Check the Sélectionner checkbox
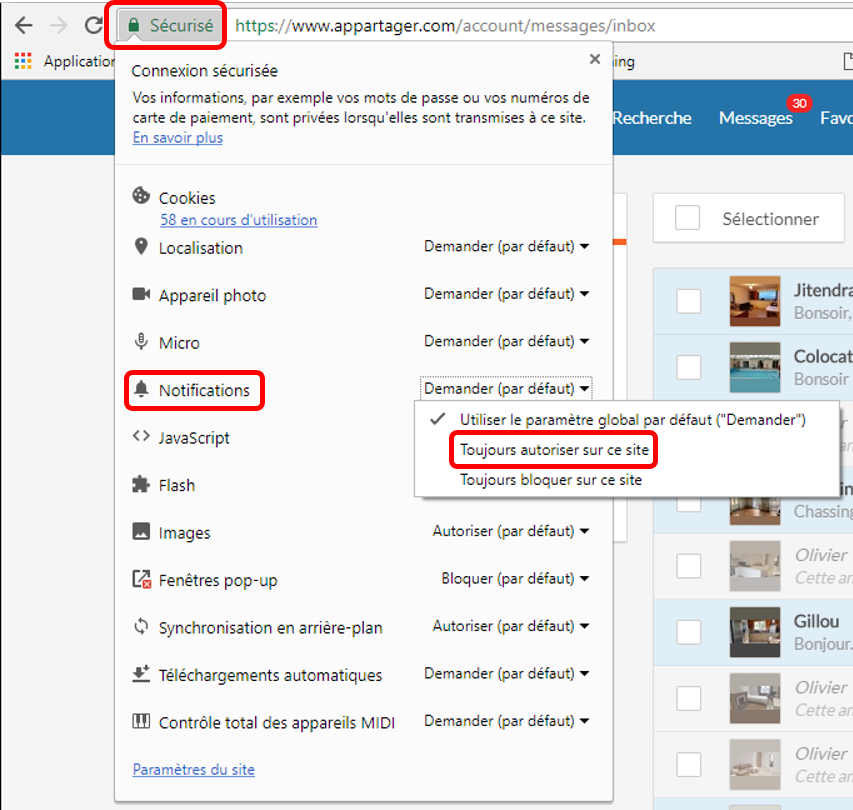This screenshot has height=810, width=853. coord(687,218)
